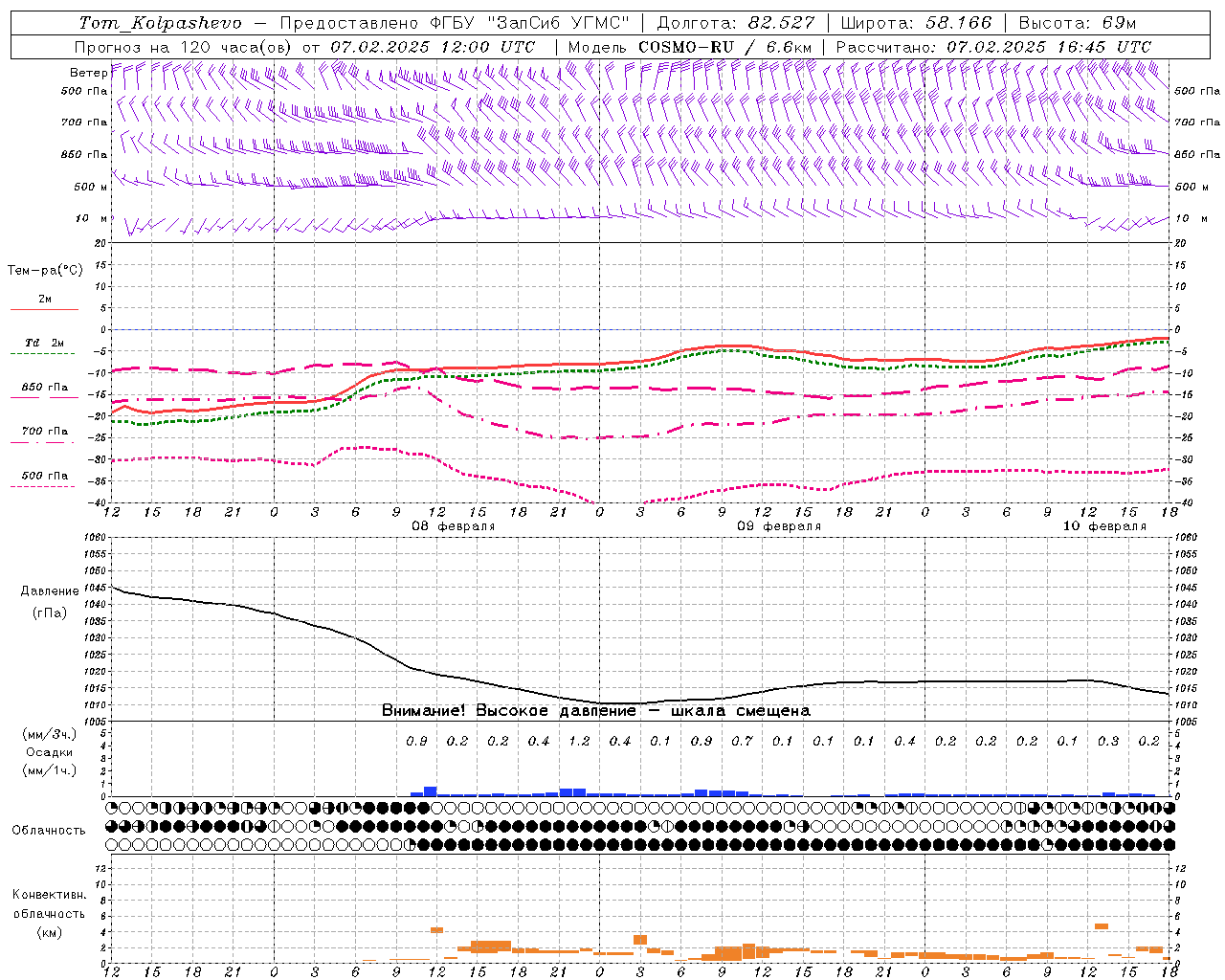Click "Рассчитано: 07.02.2025 16:45 UTC" timestamp
1225x980 pixels.
tap(993, 47)
